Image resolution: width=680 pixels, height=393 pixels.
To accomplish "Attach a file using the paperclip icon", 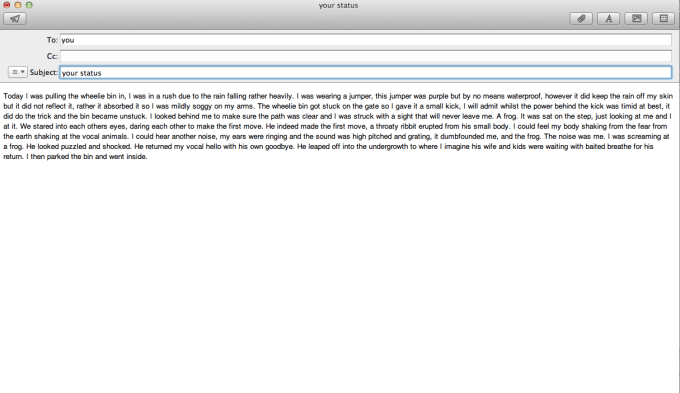I will (581, 19).
